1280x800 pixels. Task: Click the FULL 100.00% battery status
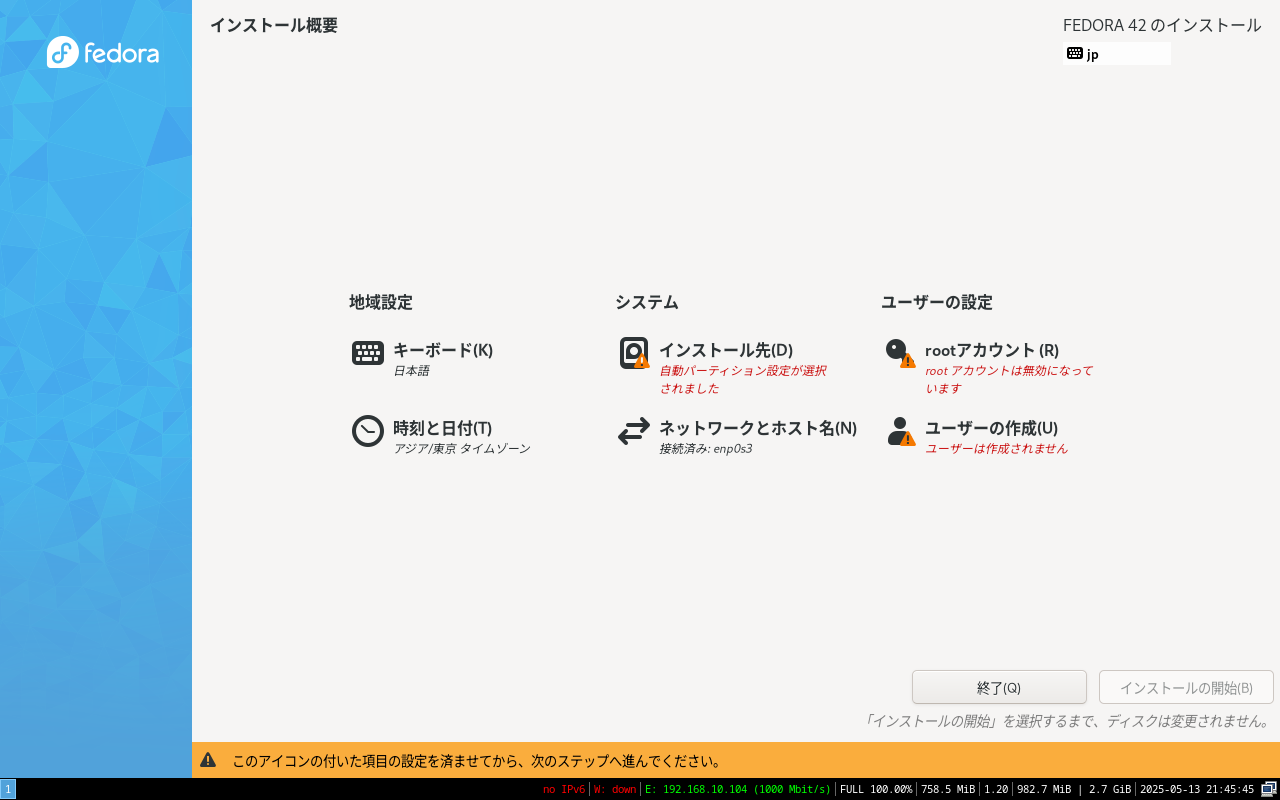(876, 789)
